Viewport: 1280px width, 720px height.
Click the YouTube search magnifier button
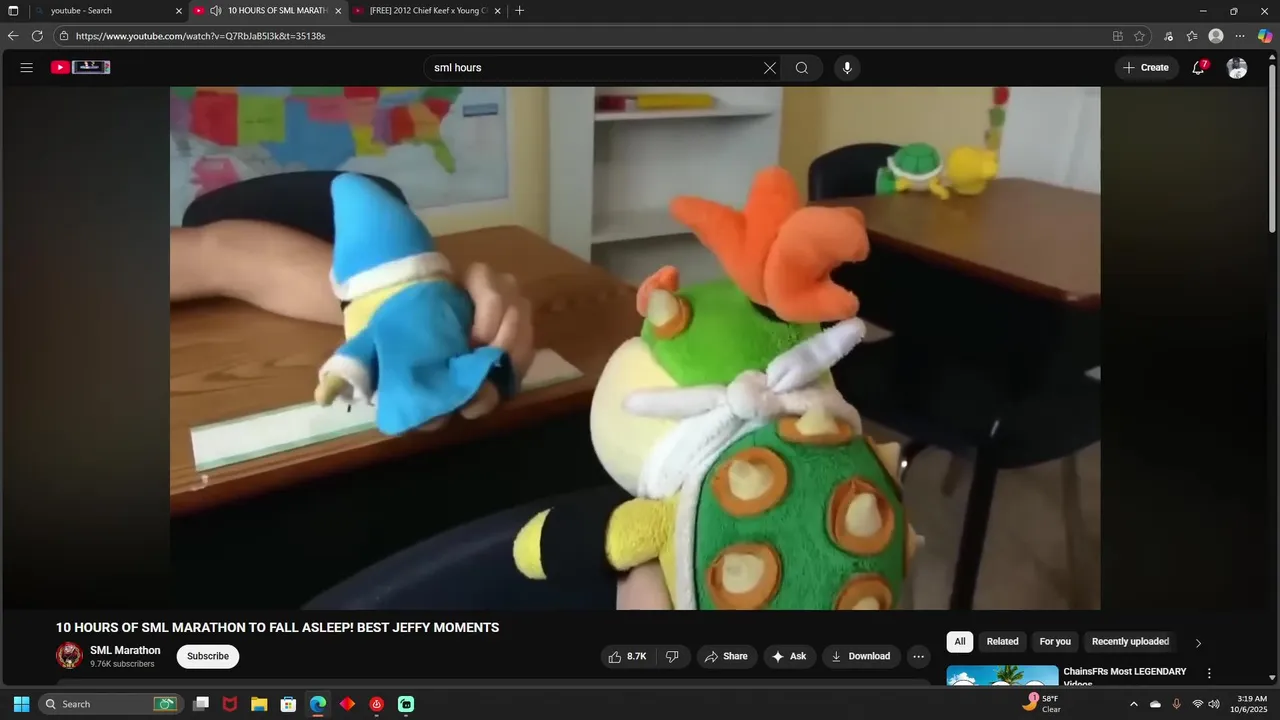(802, 68)
